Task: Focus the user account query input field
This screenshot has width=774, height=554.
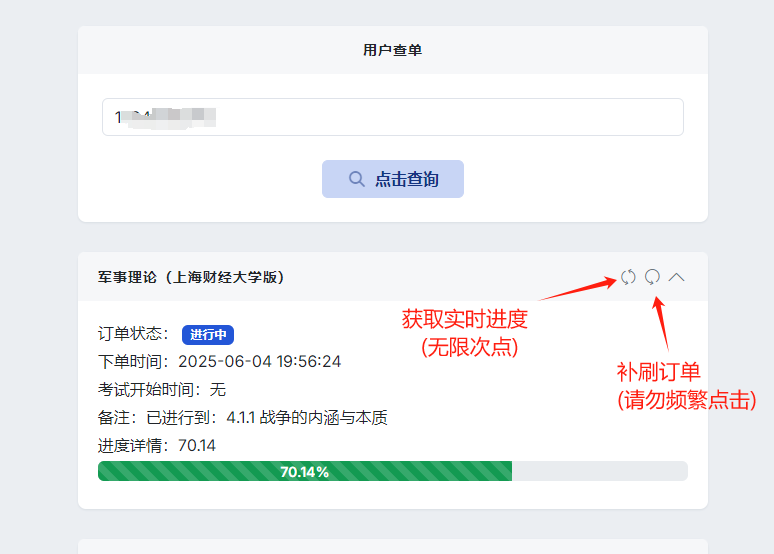Action: coord(392,117)
